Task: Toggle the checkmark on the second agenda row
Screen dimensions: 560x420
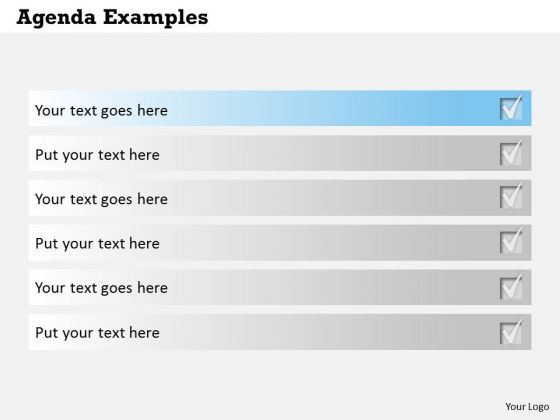Action: [511, 152]
